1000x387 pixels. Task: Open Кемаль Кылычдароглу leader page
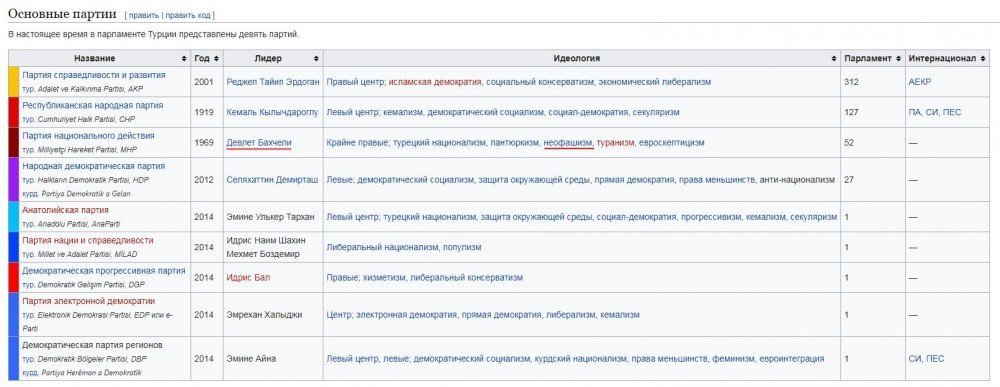pos(272,112)
